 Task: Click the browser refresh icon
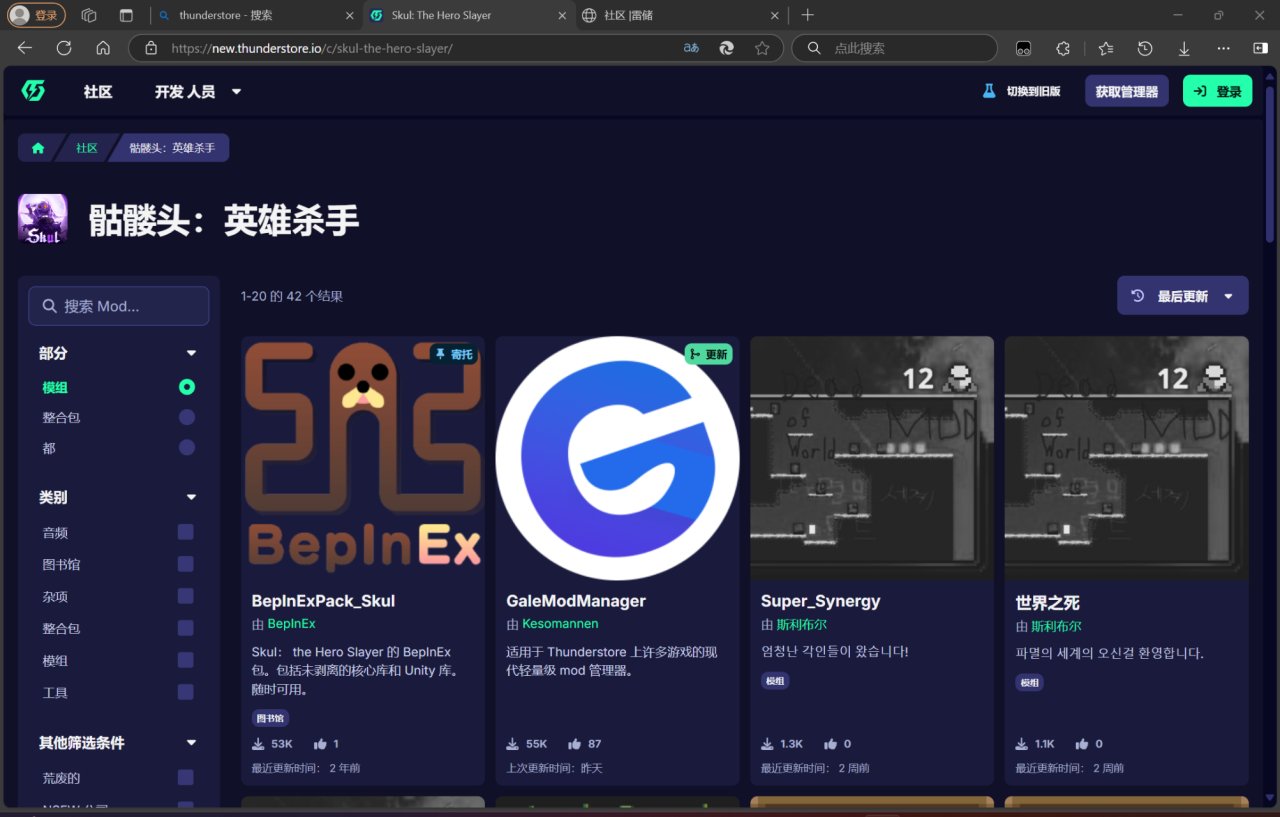[64, 48]
